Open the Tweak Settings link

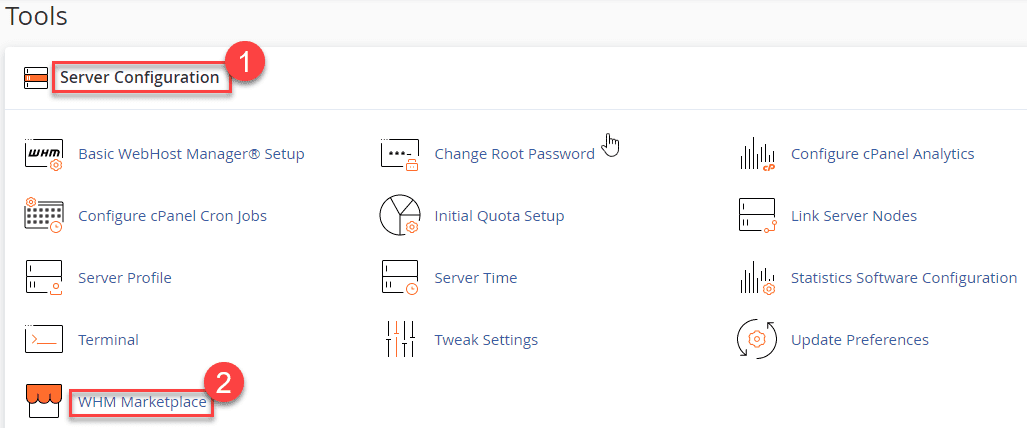(x=486, y=340)
